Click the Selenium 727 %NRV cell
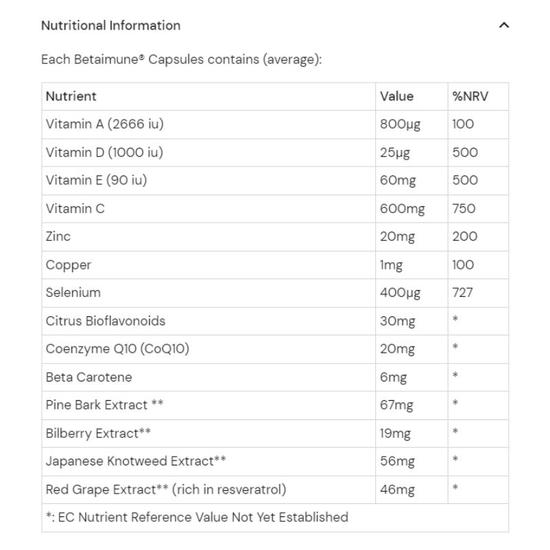 tap(478, 293)
